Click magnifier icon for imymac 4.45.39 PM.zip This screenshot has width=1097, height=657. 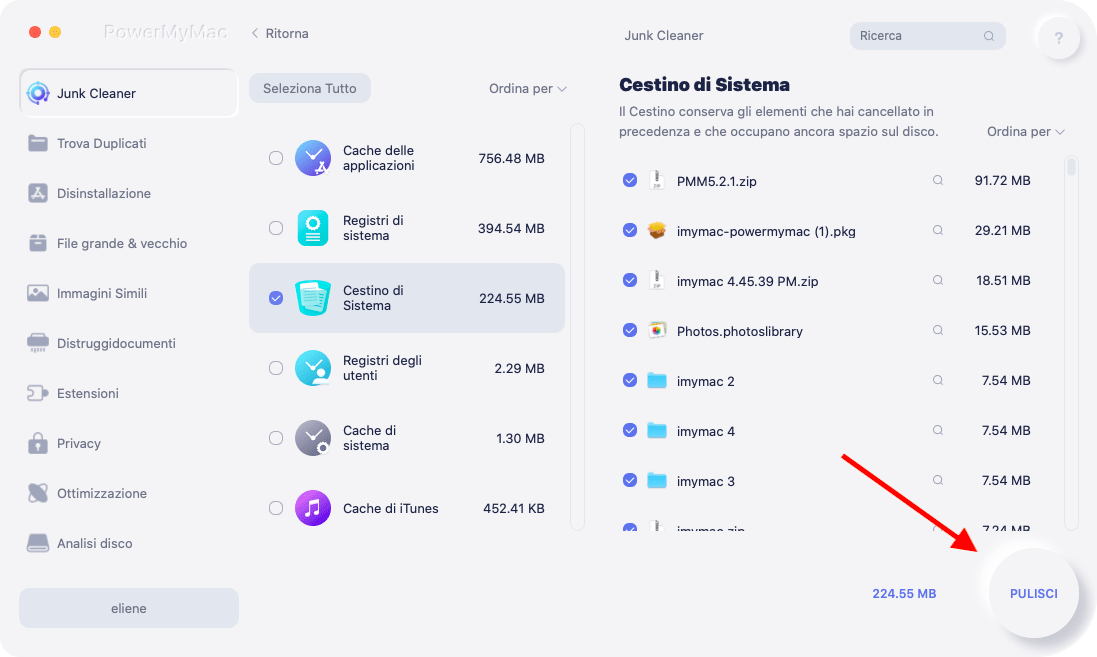(x=937, y=281)
